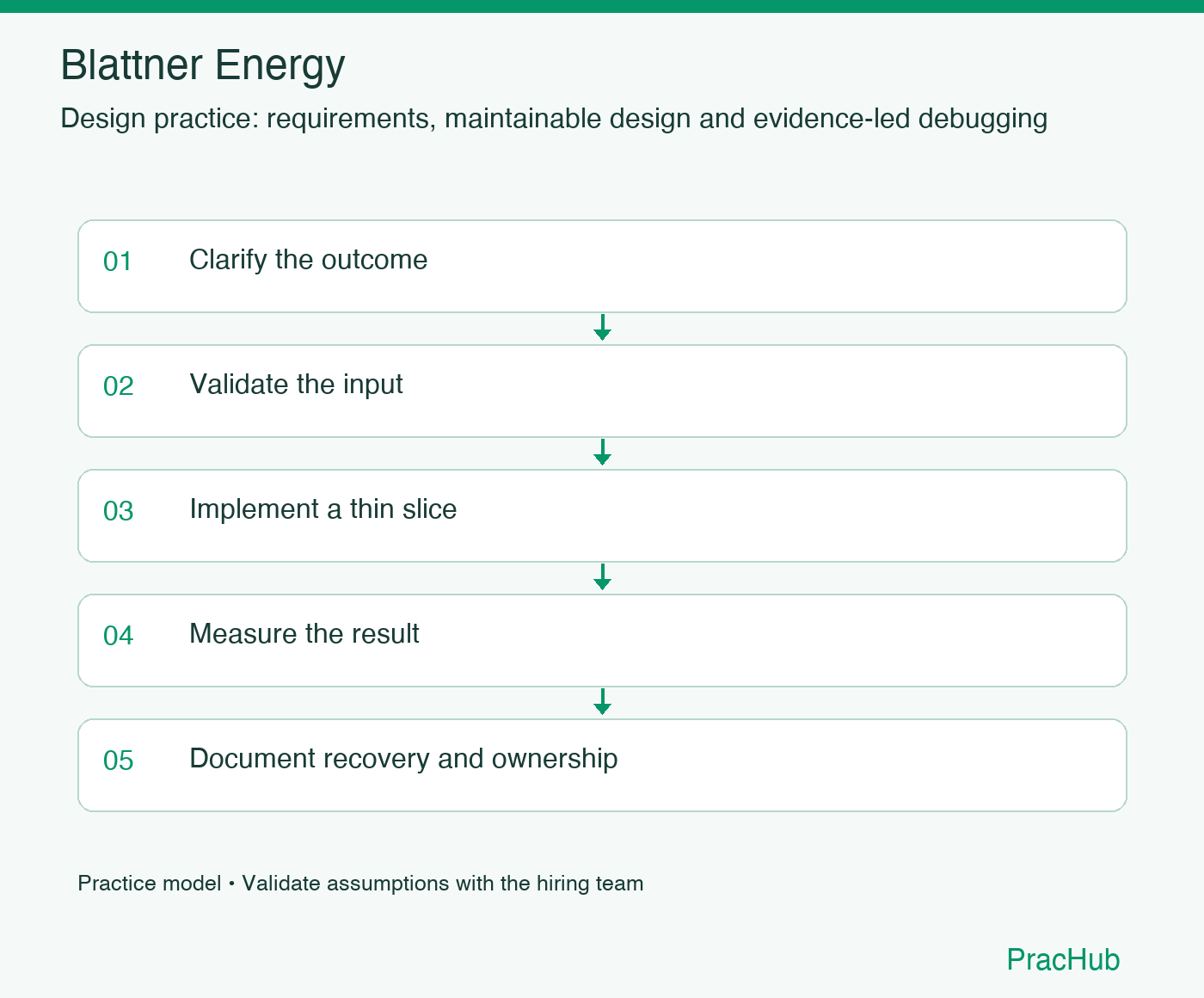1204x998 pixels.
Task: Click step number 04
Action: 118,636
